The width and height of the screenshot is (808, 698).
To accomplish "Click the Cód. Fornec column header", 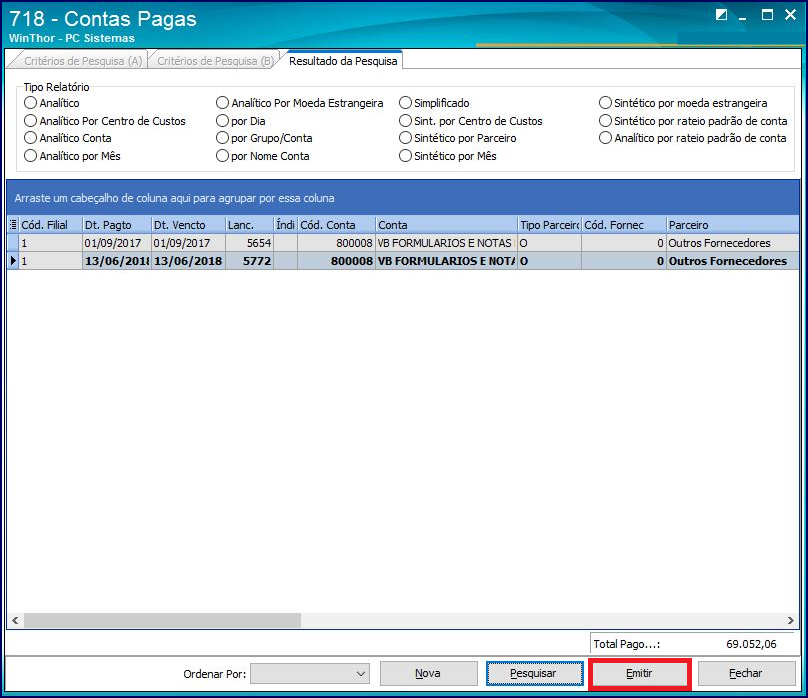I will pyautogui.click(x=624, y=225).
